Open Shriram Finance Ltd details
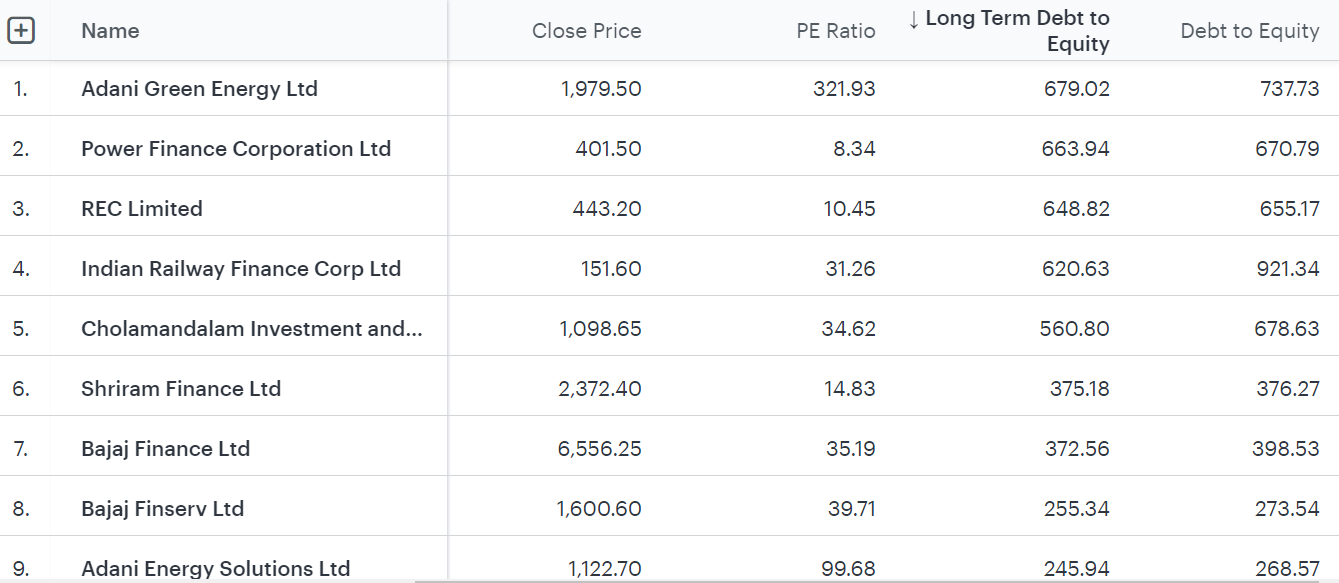This screenshot has height=583, width=1339. tap(181, 389)
